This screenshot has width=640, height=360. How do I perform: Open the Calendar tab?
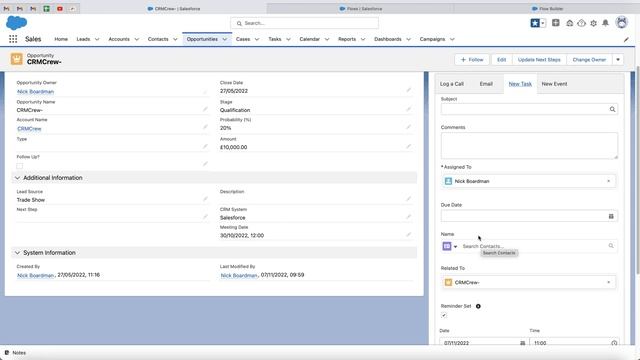tap(309, 39)
